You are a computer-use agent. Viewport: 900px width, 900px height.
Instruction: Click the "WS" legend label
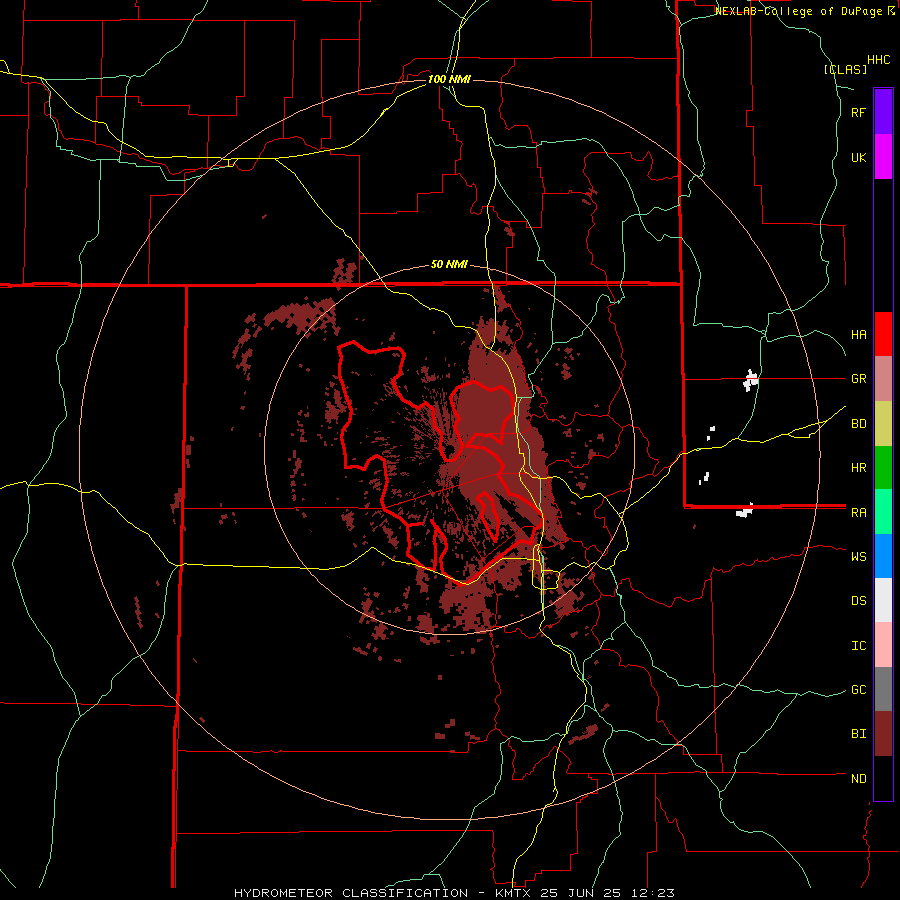pos(858,556)
